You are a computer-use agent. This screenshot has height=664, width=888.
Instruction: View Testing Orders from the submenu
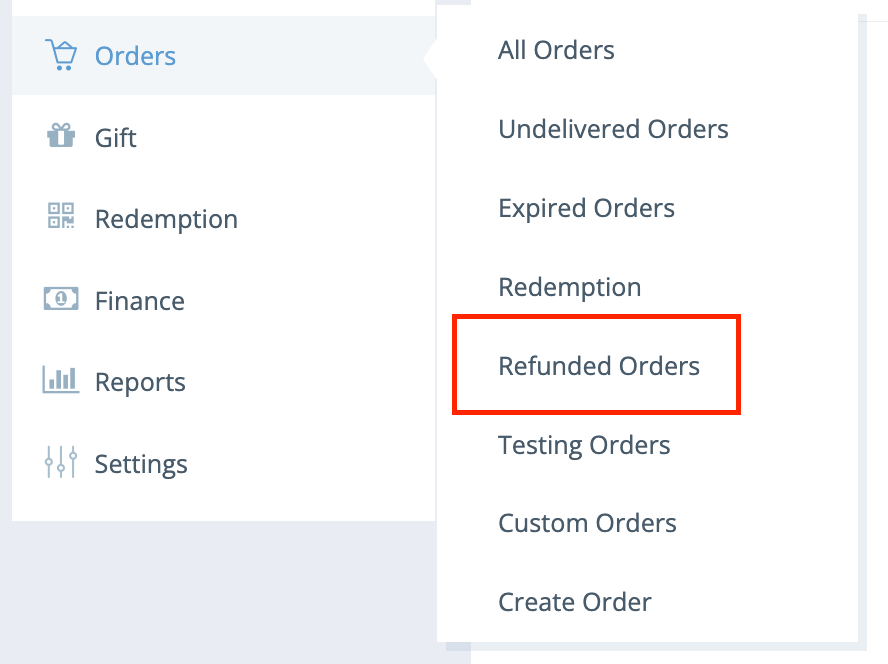click(584, 445)
